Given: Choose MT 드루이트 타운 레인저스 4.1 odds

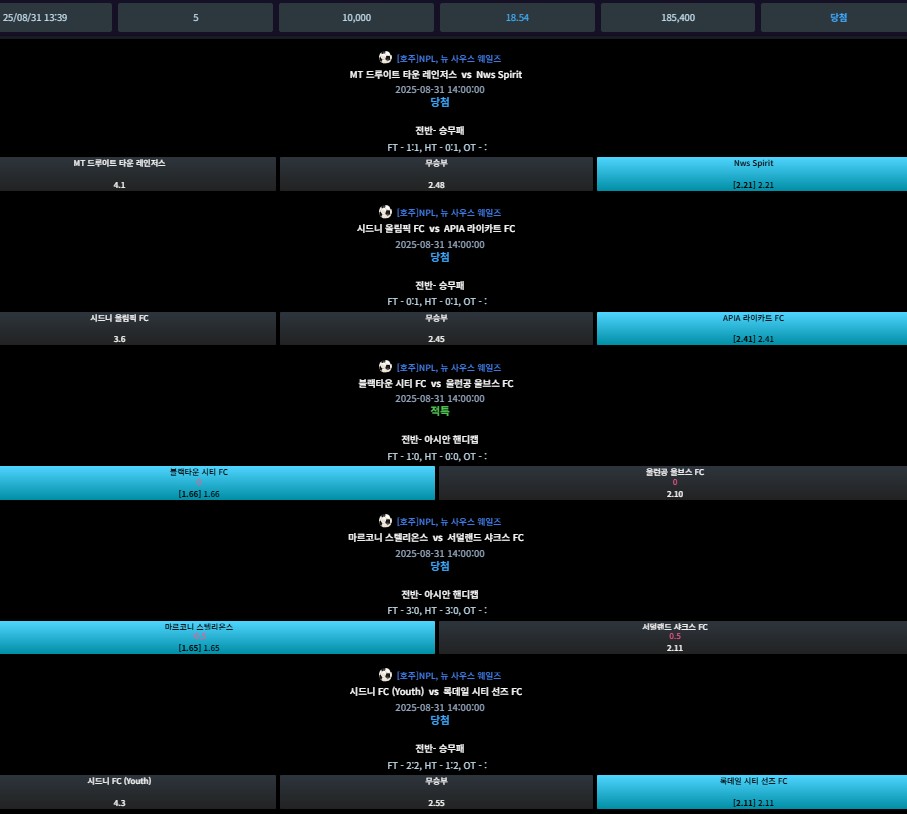Looking at the screenshot, I should [138, 174].
